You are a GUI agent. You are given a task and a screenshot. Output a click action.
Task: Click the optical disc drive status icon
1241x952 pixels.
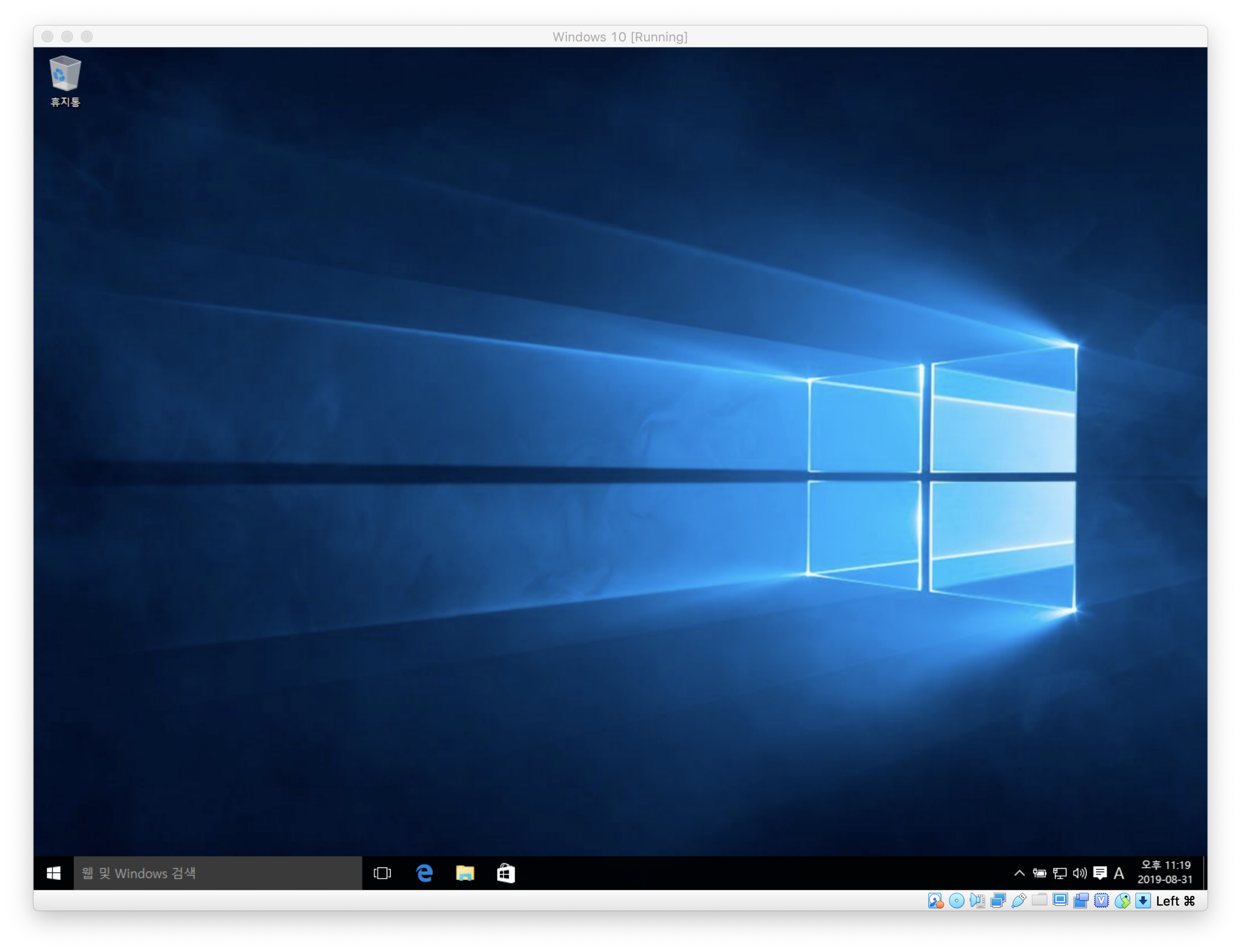pos(956,901)
